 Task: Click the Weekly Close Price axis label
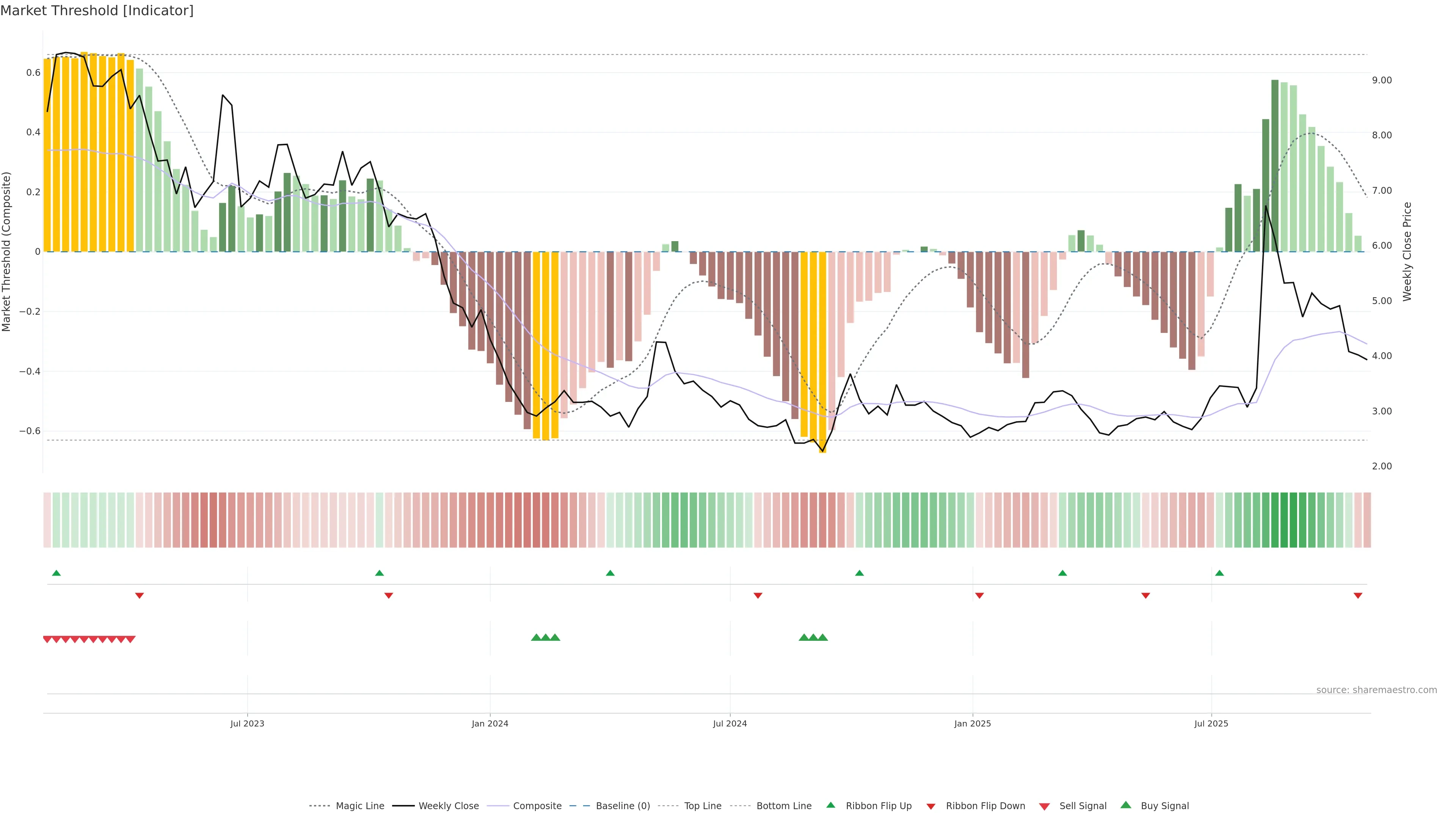point(1407,251)
